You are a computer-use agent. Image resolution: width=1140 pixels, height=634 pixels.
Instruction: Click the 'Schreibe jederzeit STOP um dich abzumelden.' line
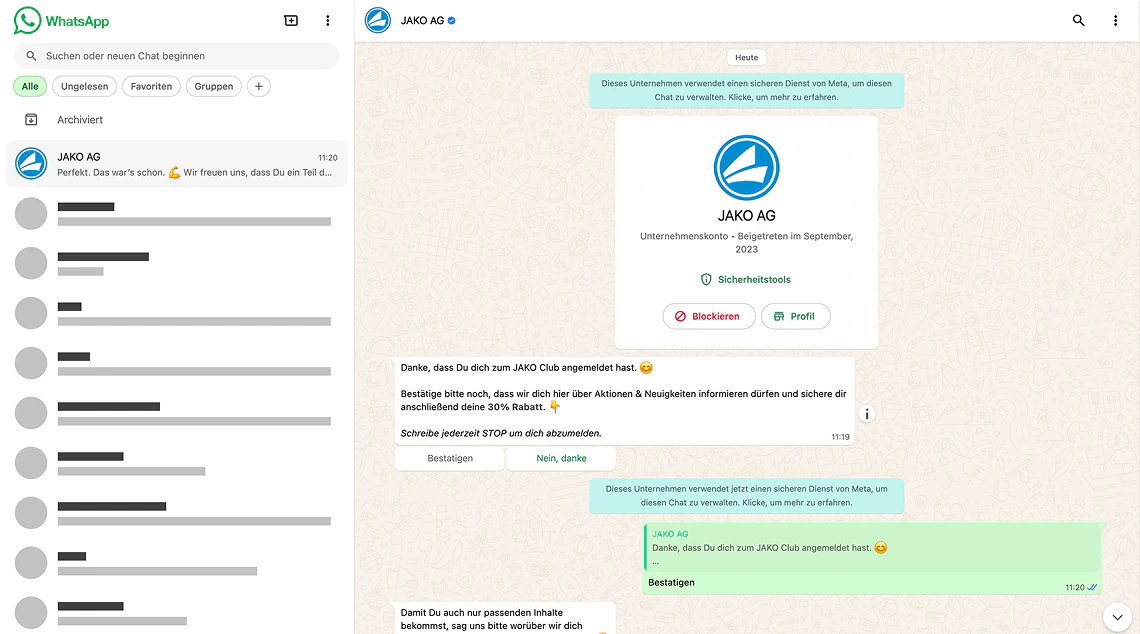501,433
